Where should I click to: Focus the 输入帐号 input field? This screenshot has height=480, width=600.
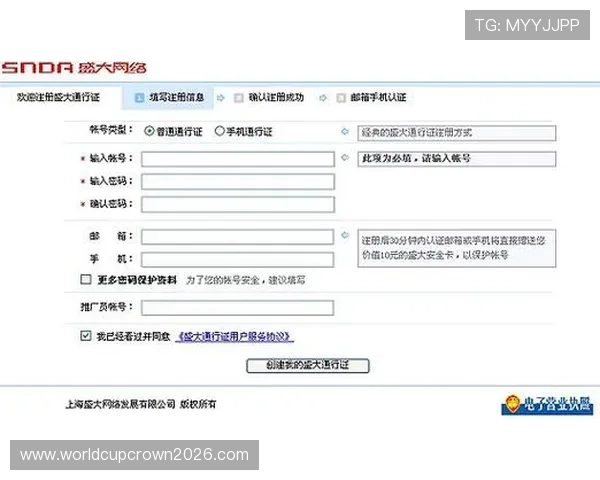pos(238,159)
